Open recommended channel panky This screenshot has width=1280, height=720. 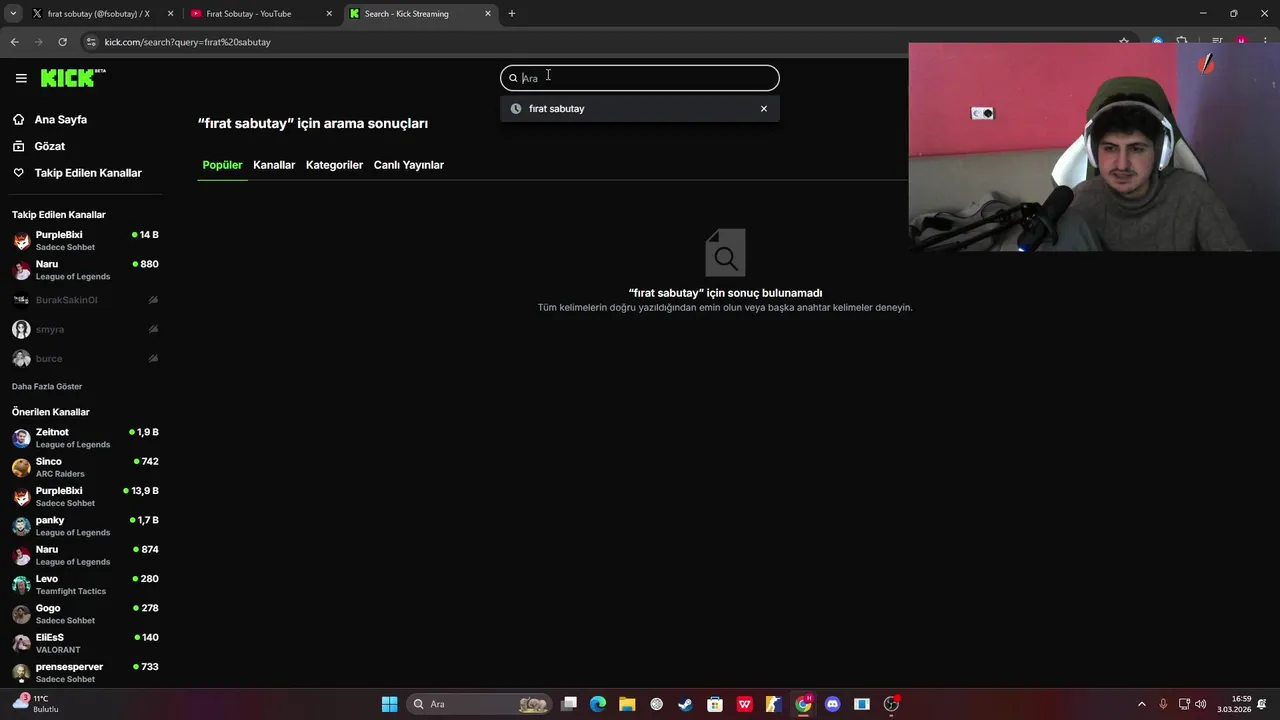point(85,526)
